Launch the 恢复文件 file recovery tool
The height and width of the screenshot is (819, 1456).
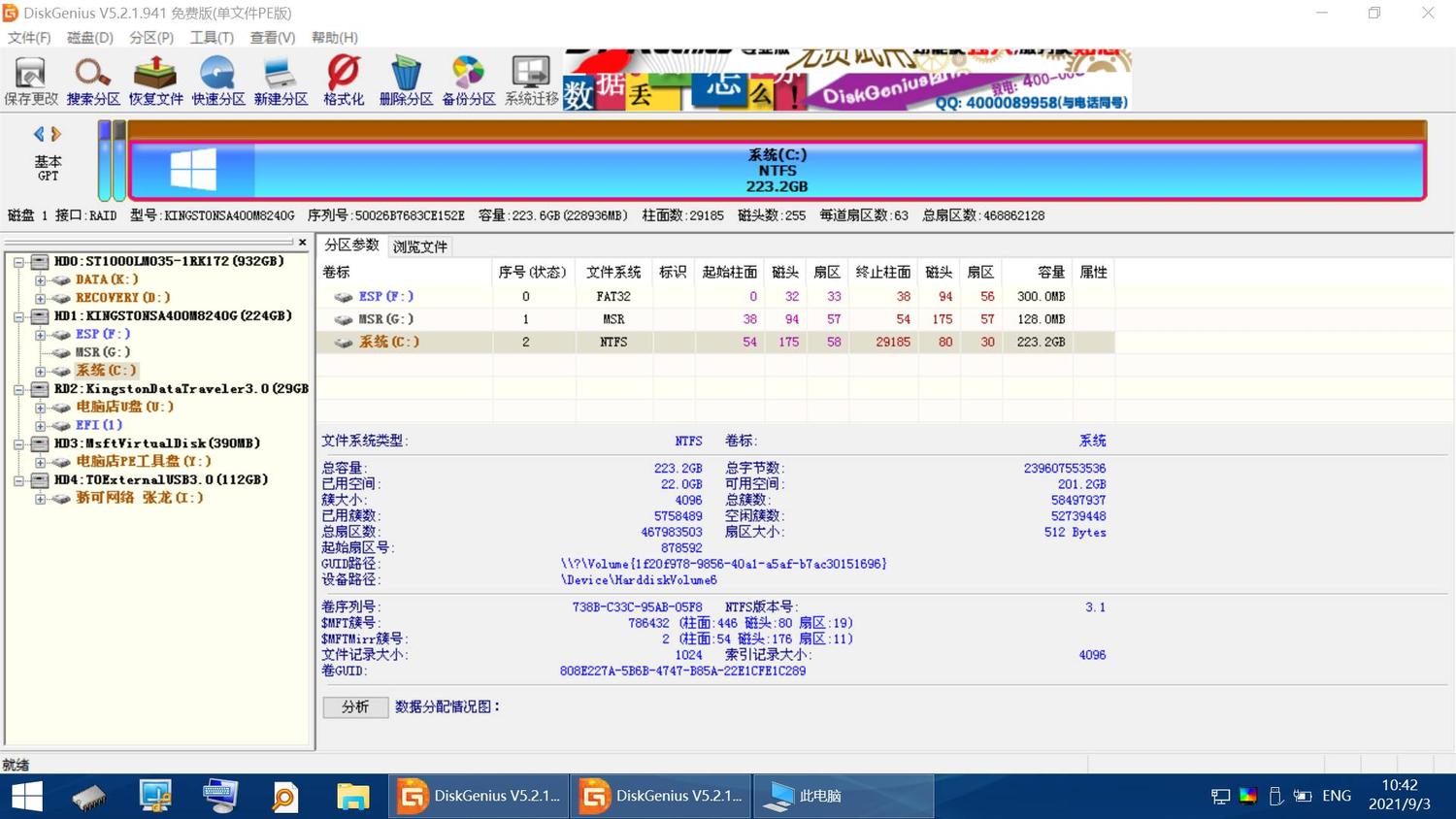coord(155,81)
